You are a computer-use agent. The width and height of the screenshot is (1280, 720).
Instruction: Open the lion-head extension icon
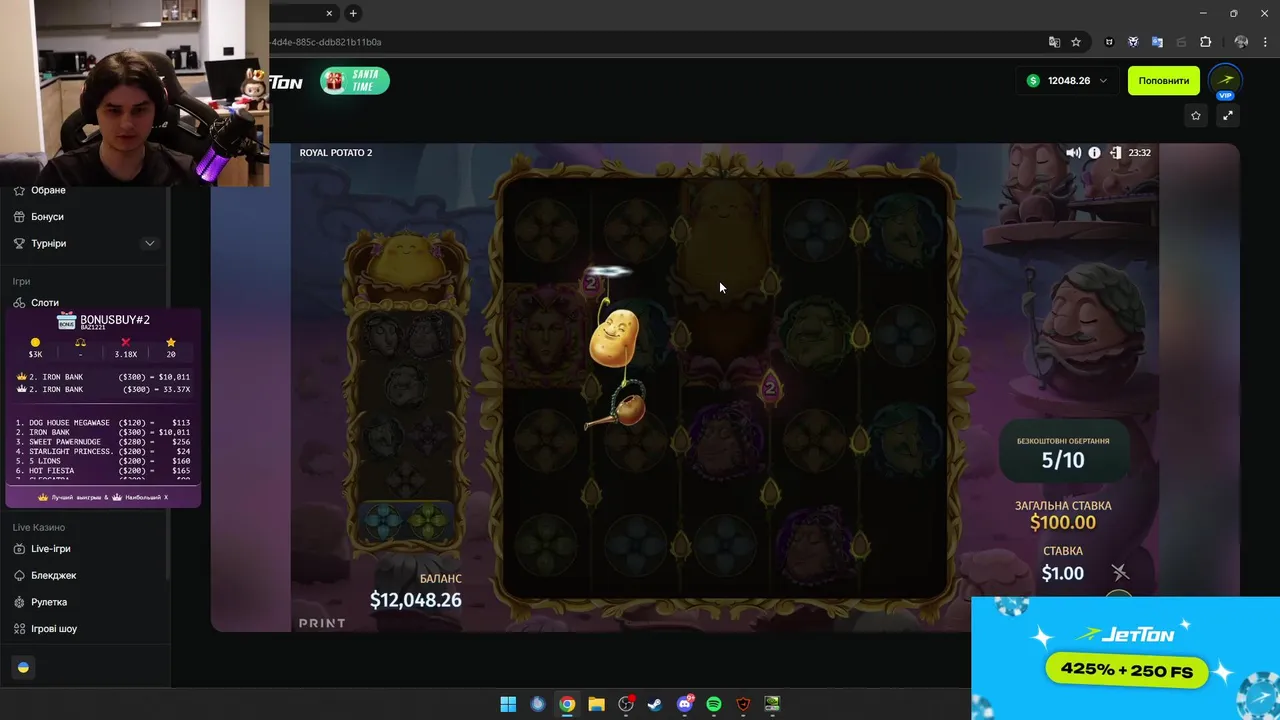1133,42
